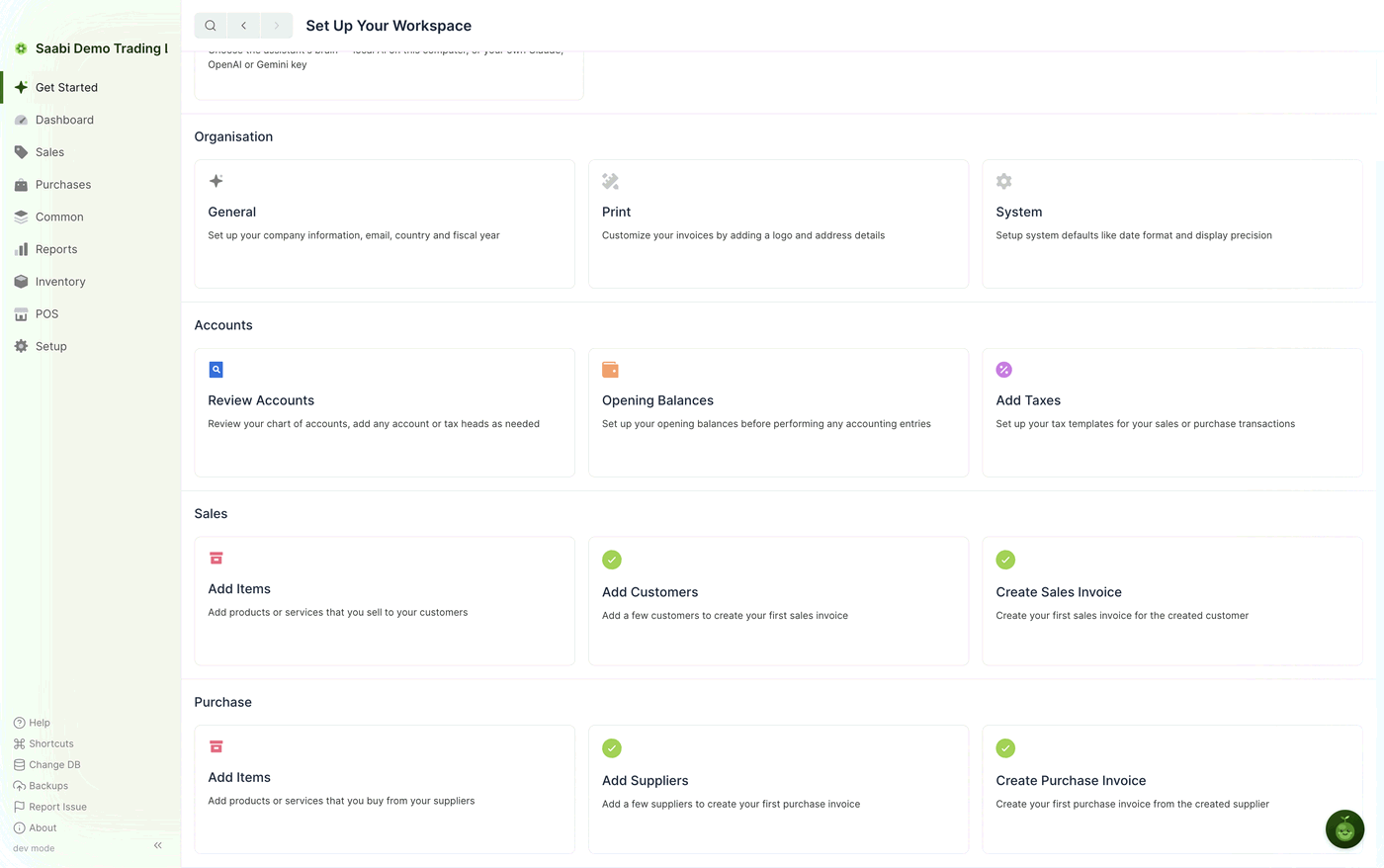1384x868 pixels.
Task: Click the Setup gear icon in sidebar
Action: coord(21,346)
